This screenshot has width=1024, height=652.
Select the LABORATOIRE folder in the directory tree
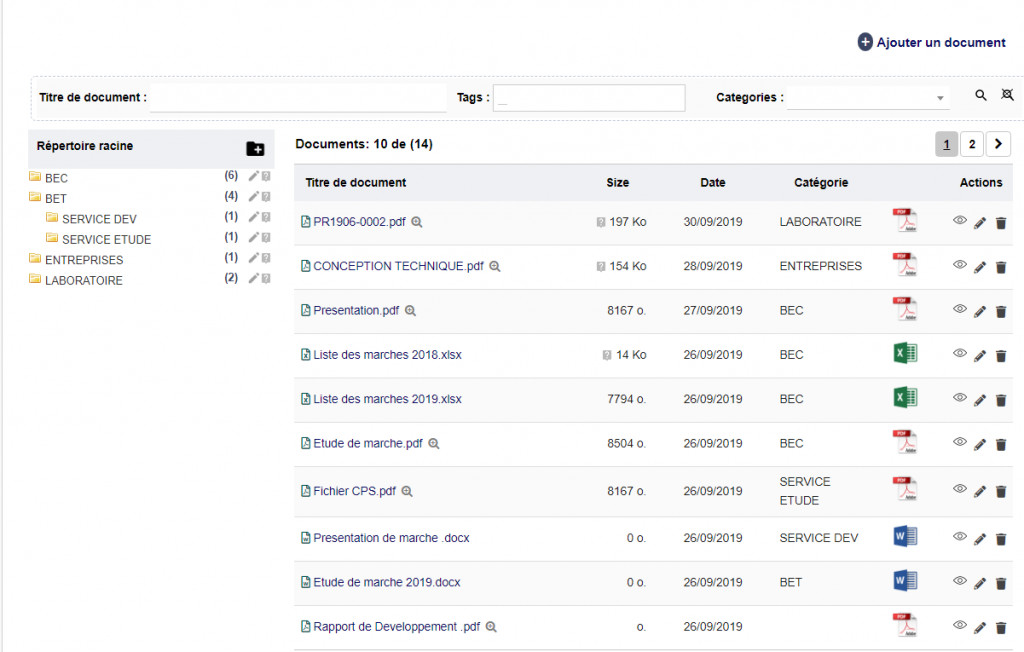pos(83,281)
